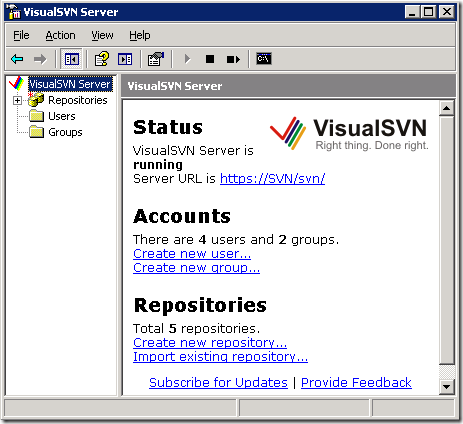Open the View menu
The height and width of the screenshot is (424, 463).
pyautogui.click(x=102, y=35)
